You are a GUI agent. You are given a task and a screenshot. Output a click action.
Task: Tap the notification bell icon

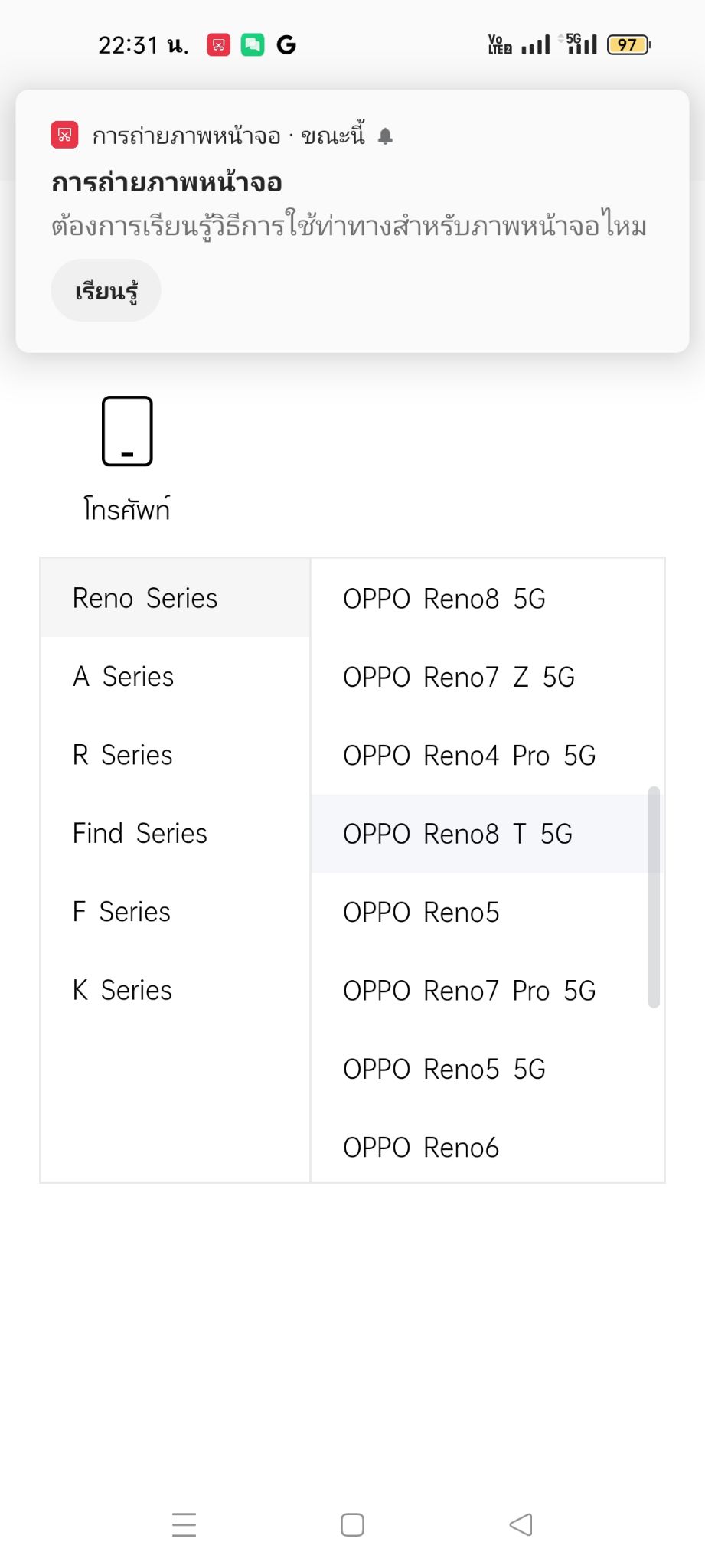pos(386,136)
